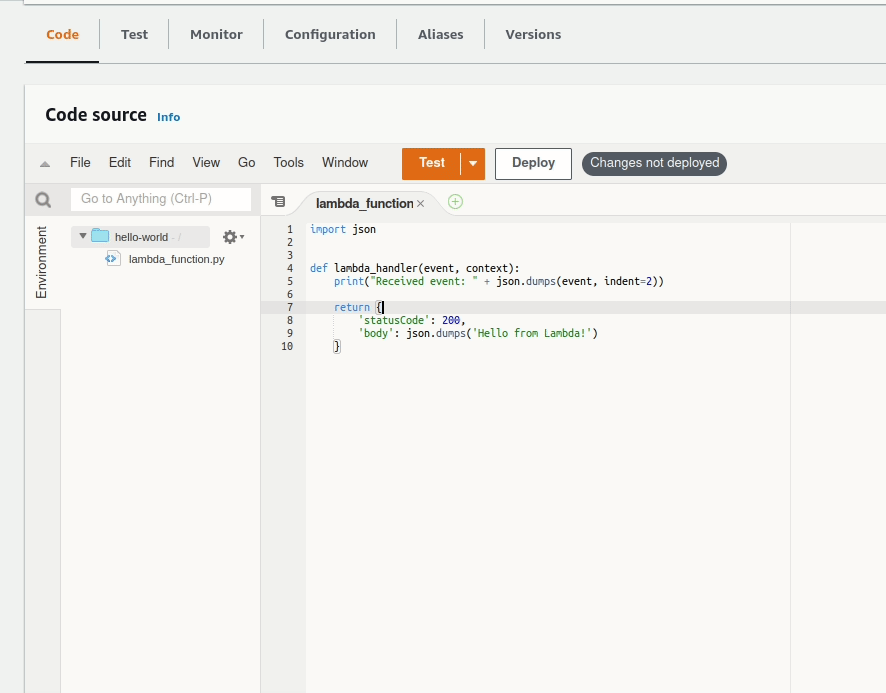
Task: Open the Tools menu
Action: coord(289,163)
